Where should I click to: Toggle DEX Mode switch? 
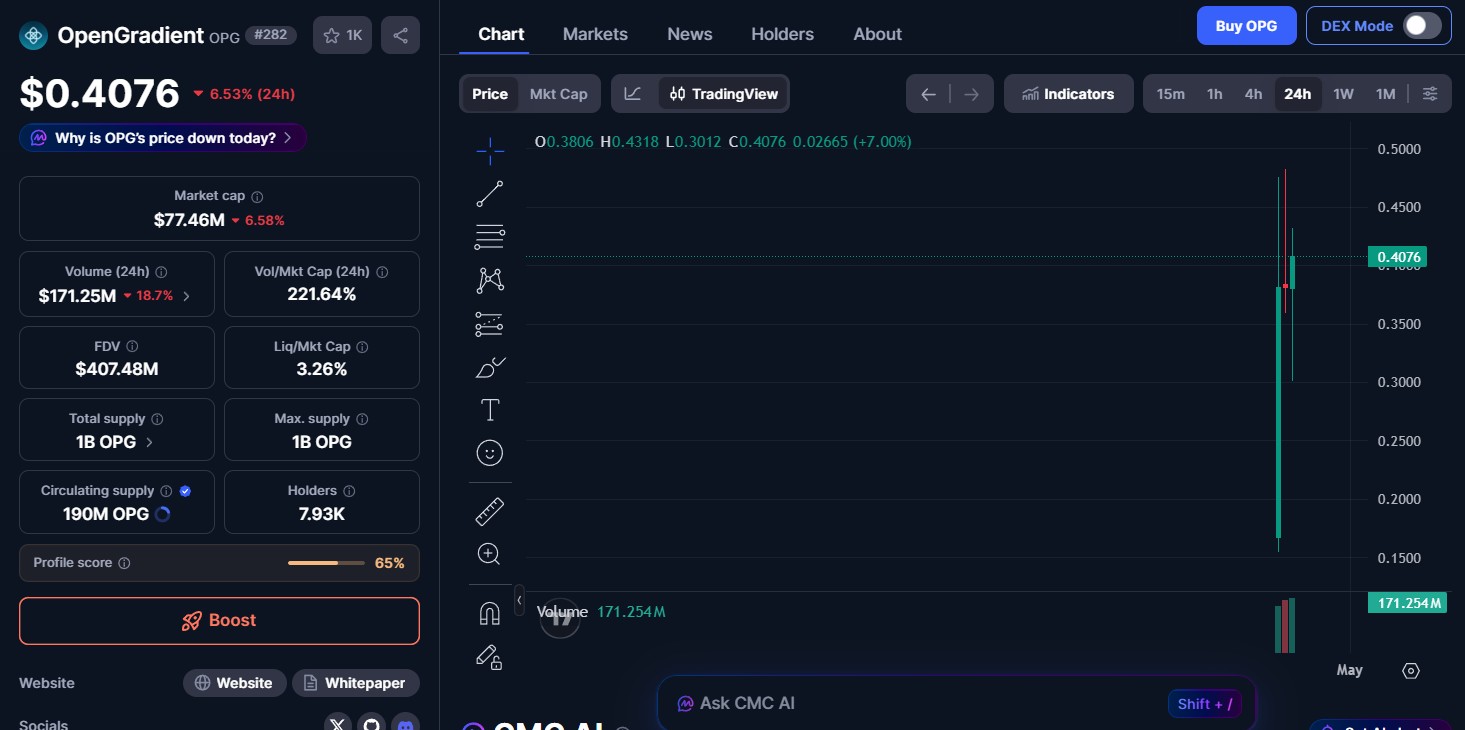tap(1419, 25)
